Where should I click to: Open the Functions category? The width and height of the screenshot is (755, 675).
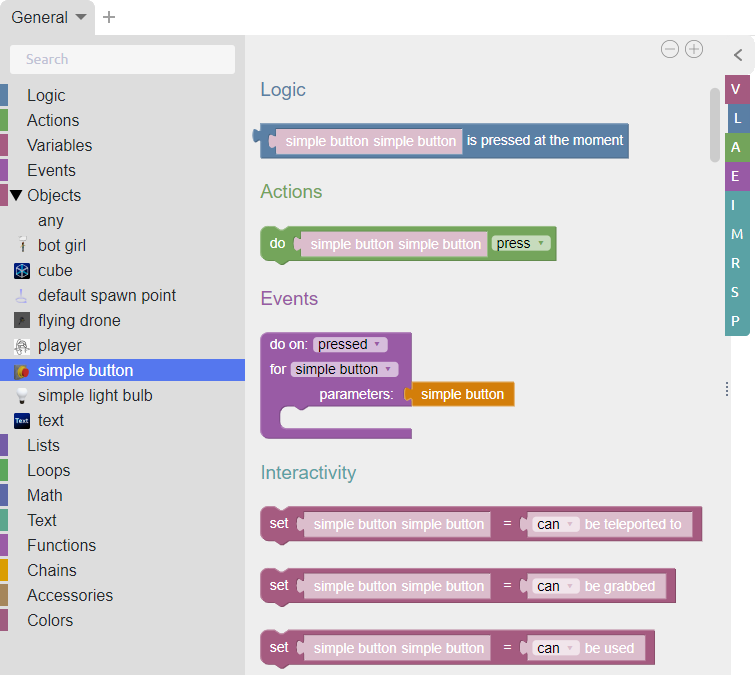pos(61,545)
